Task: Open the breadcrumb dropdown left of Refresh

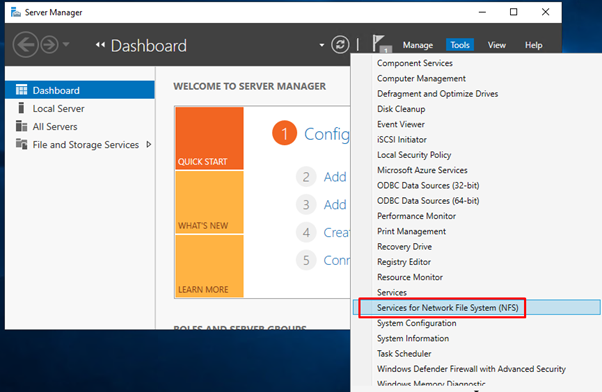Action: pyautogui.click(x=322, y=45)
